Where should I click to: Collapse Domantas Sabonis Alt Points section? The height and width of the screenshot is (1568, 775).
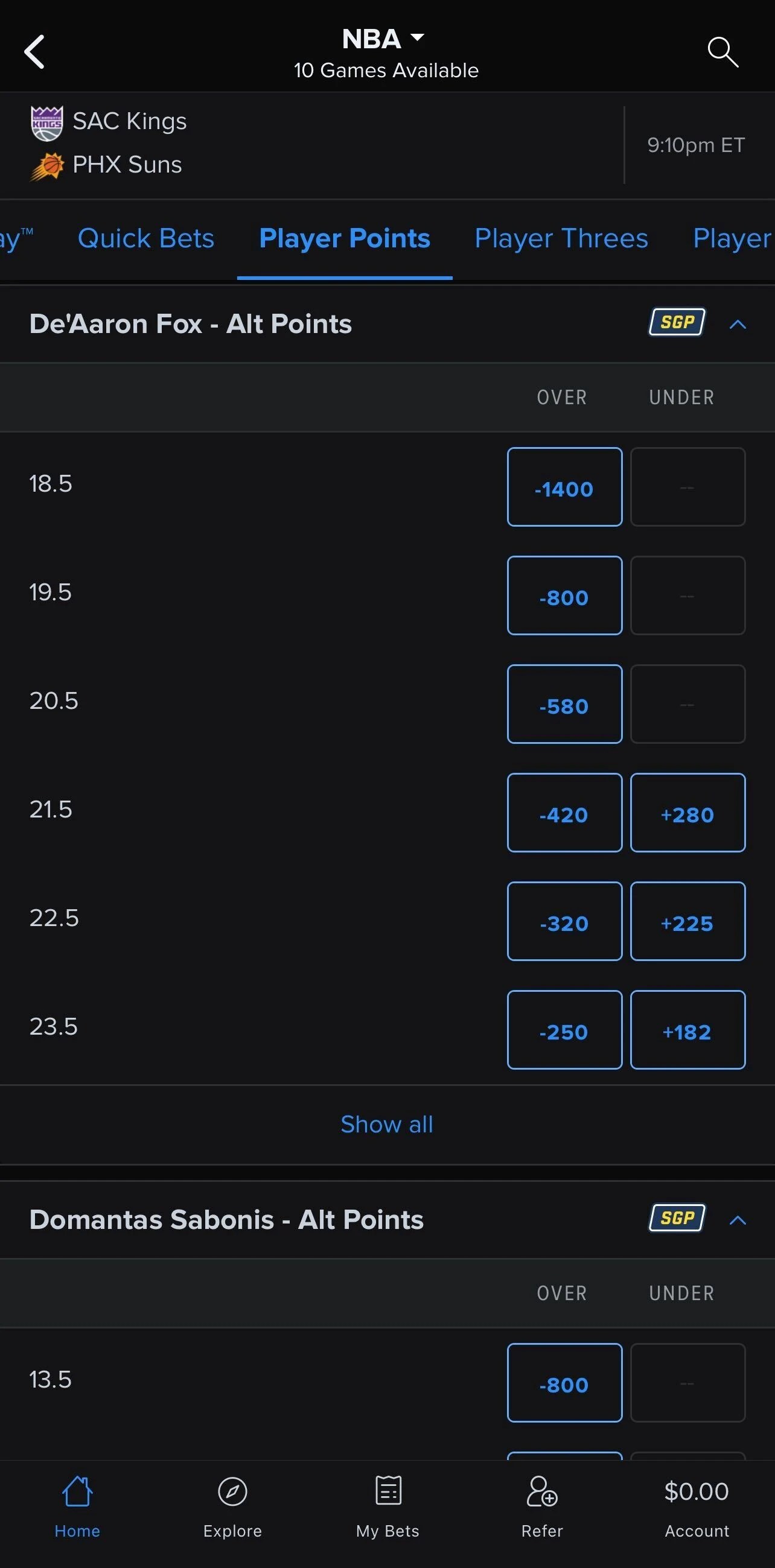click(737, 1220)
